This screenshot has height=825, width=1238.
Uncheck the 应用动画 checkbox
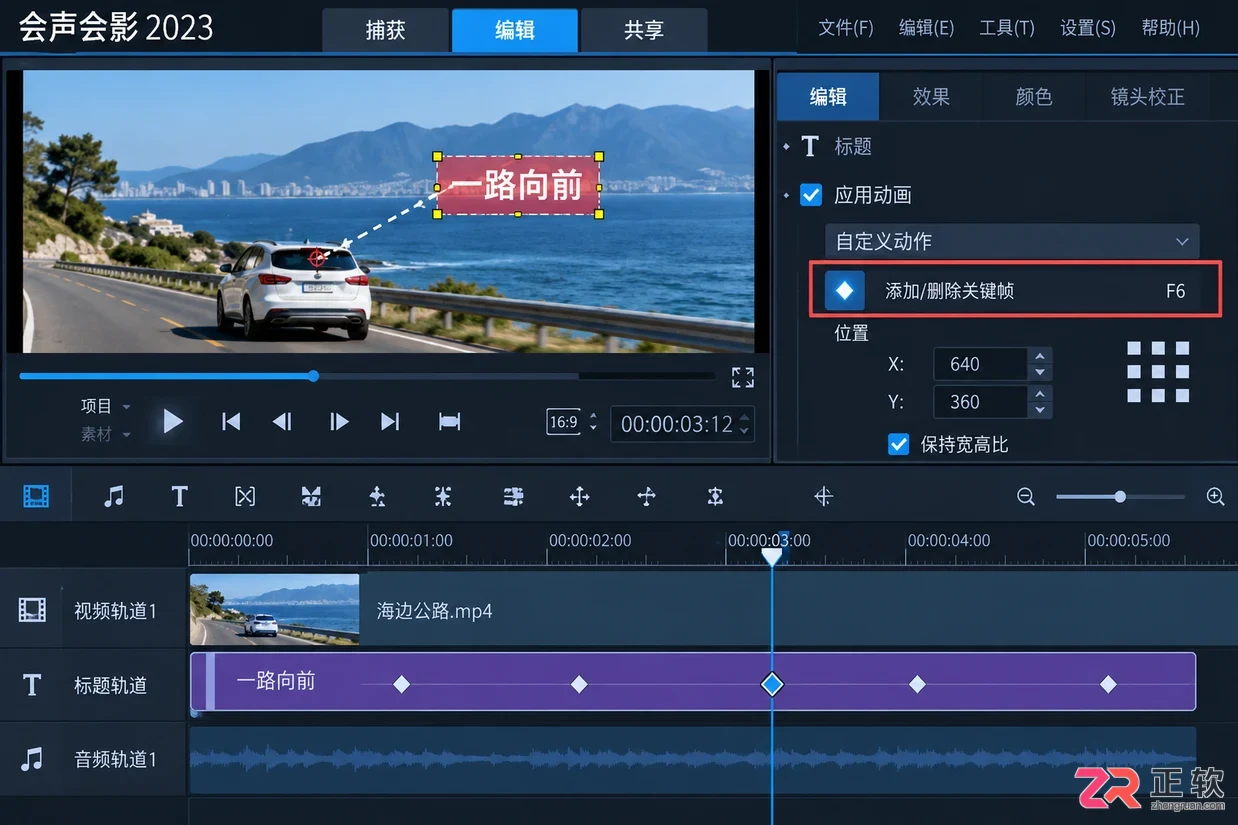pos(811,195)
